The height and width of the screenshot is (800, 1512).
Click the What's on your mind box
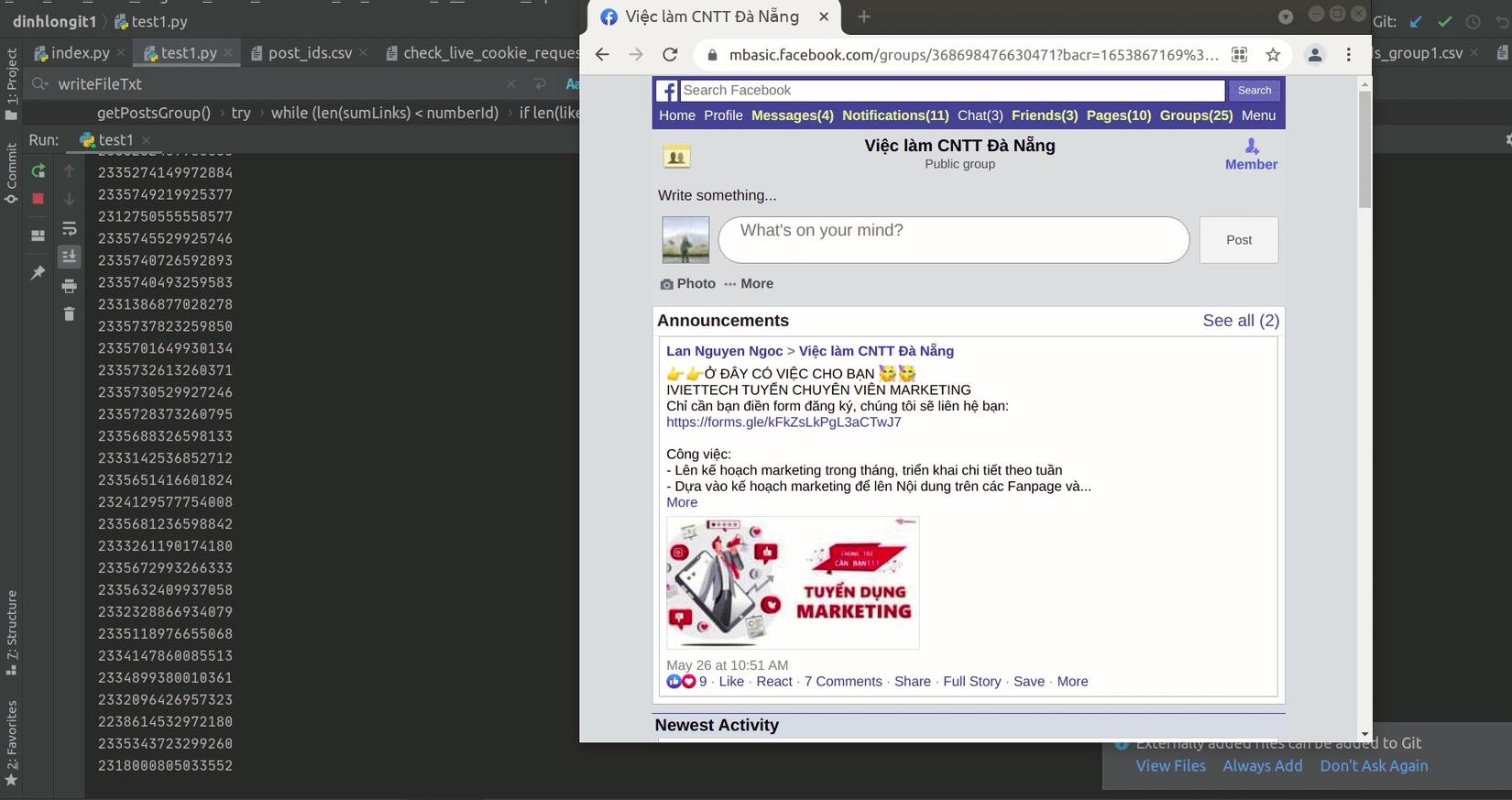pos(953,240)
